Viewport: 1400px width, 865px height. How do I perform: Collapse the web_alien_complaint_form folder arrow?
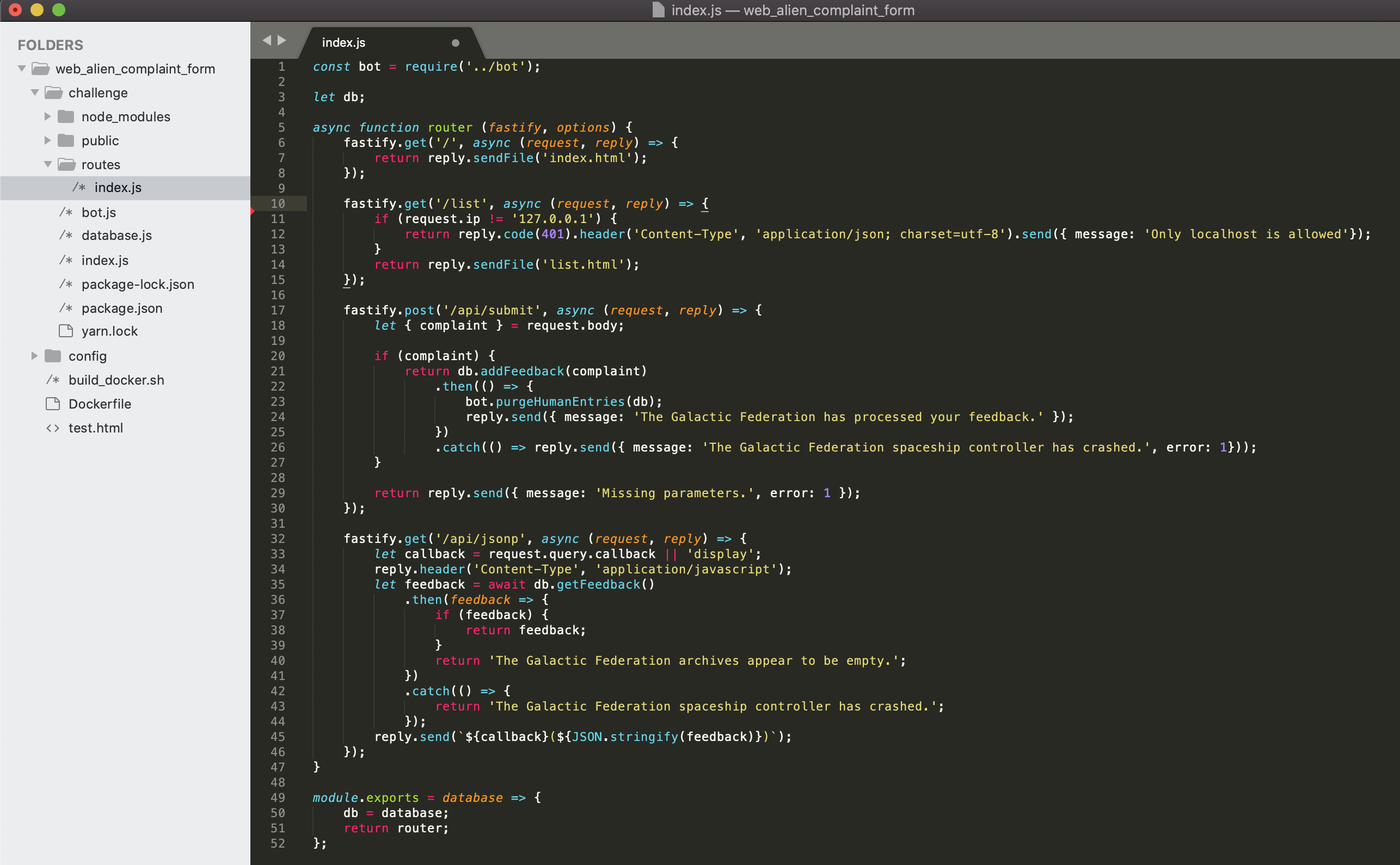(x=22, y=69)
